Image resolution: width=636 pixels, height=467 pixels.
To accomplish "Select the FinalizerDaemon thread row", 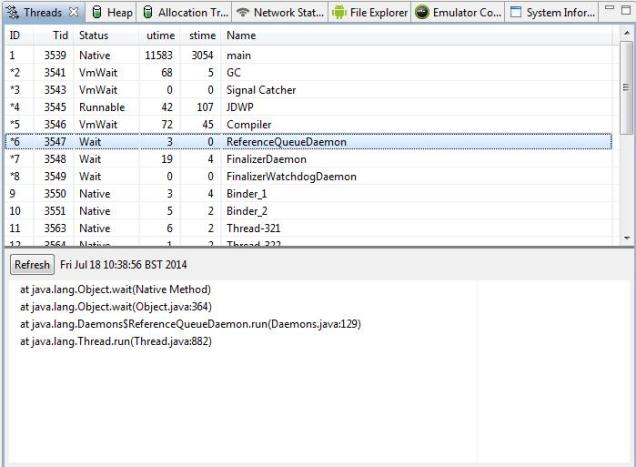I will (x=308, y=159).
